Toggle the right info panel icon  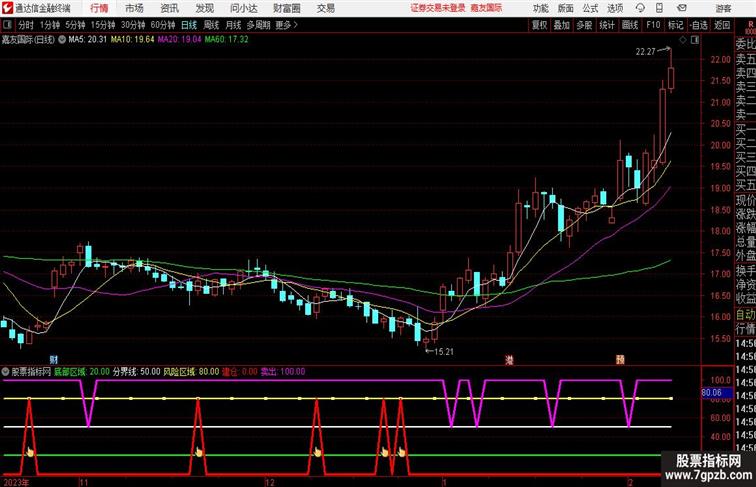695,40
